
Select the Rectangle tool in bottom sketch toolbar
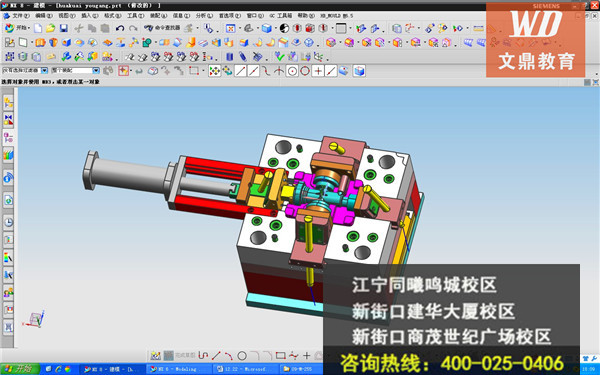[280, 356]
